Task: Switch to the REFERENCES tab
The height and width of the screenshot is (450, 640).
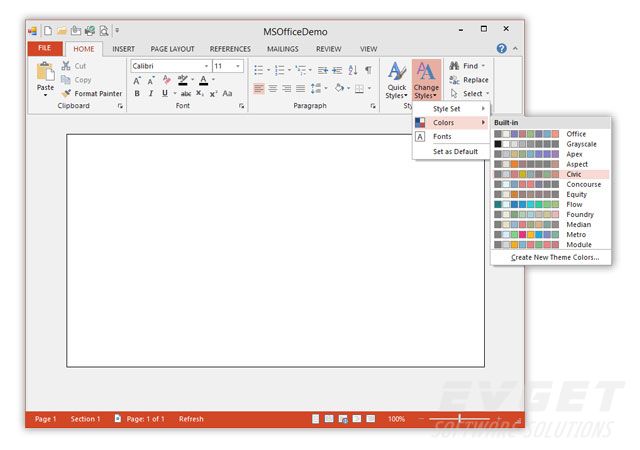Action: [230, 49]
